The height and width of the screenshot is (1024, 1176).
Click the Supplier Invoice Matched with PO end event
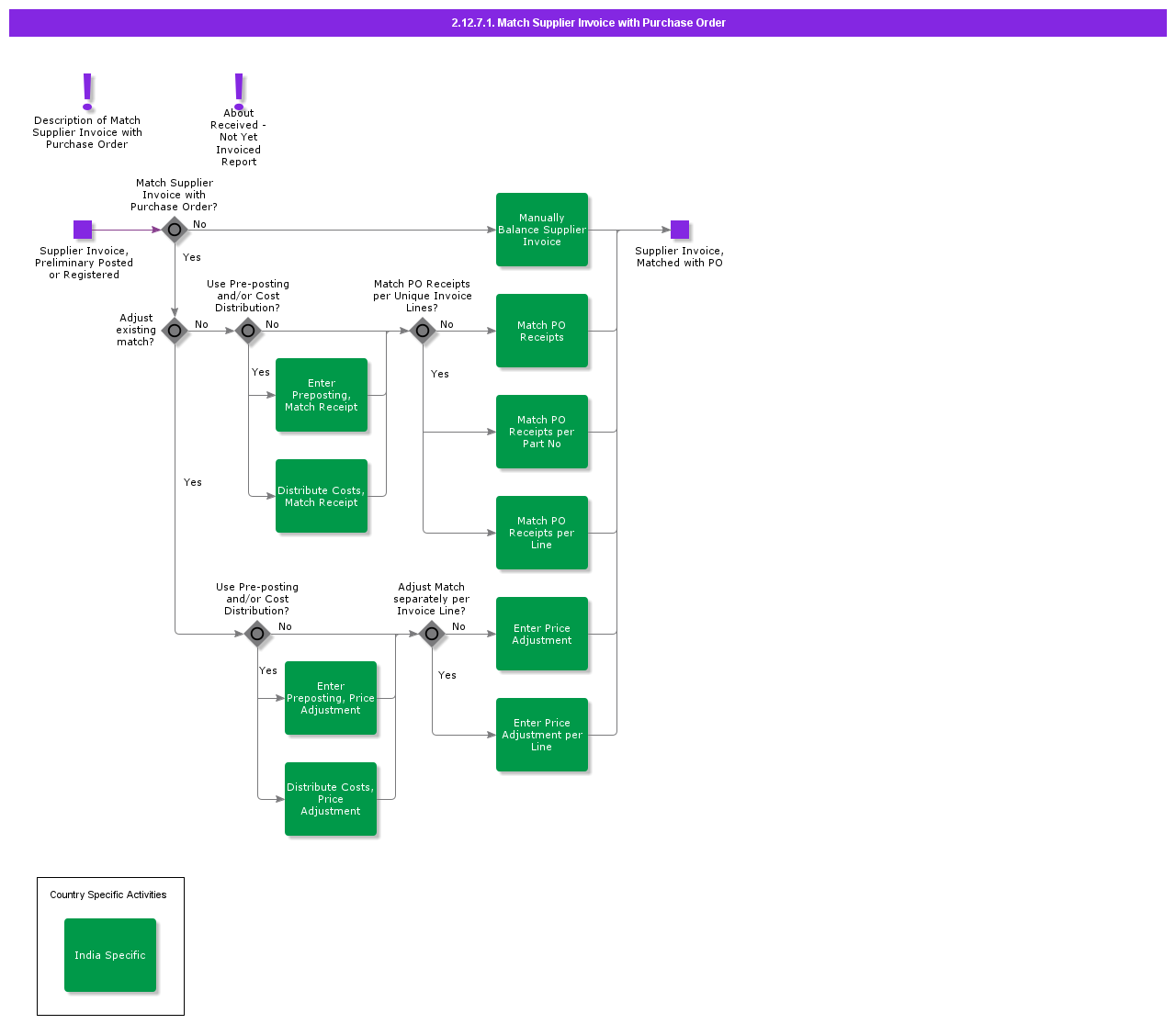pyautogui.click(x=680, y=230)
